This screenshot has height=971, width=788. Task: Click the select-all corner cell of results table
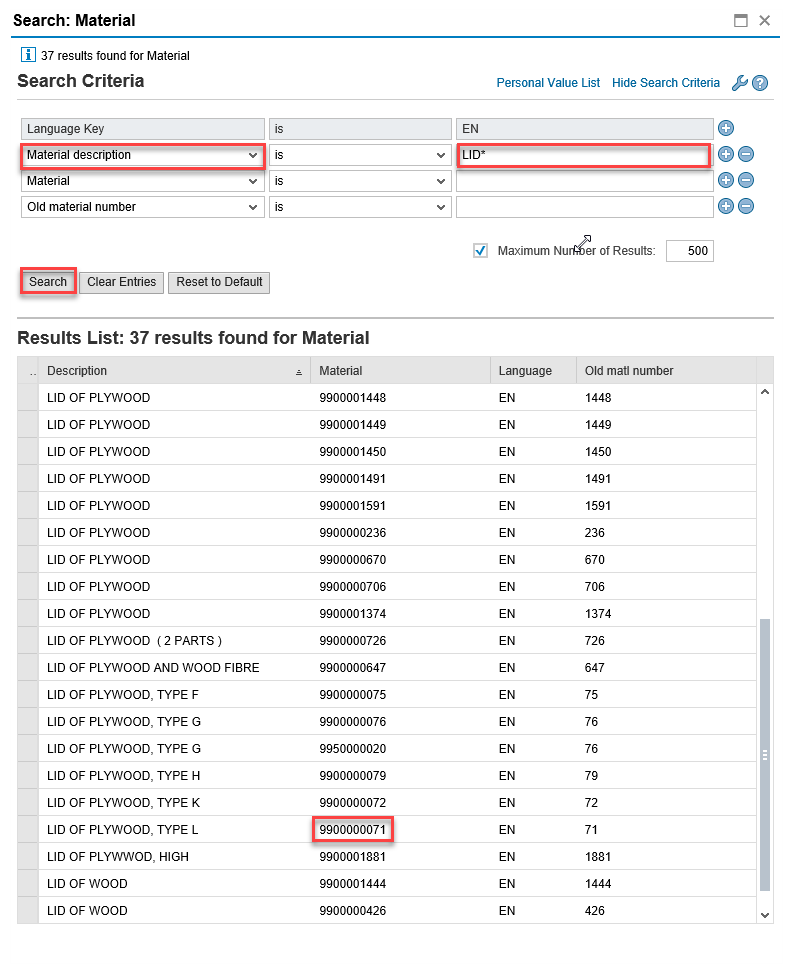click(x=28, y=370)
